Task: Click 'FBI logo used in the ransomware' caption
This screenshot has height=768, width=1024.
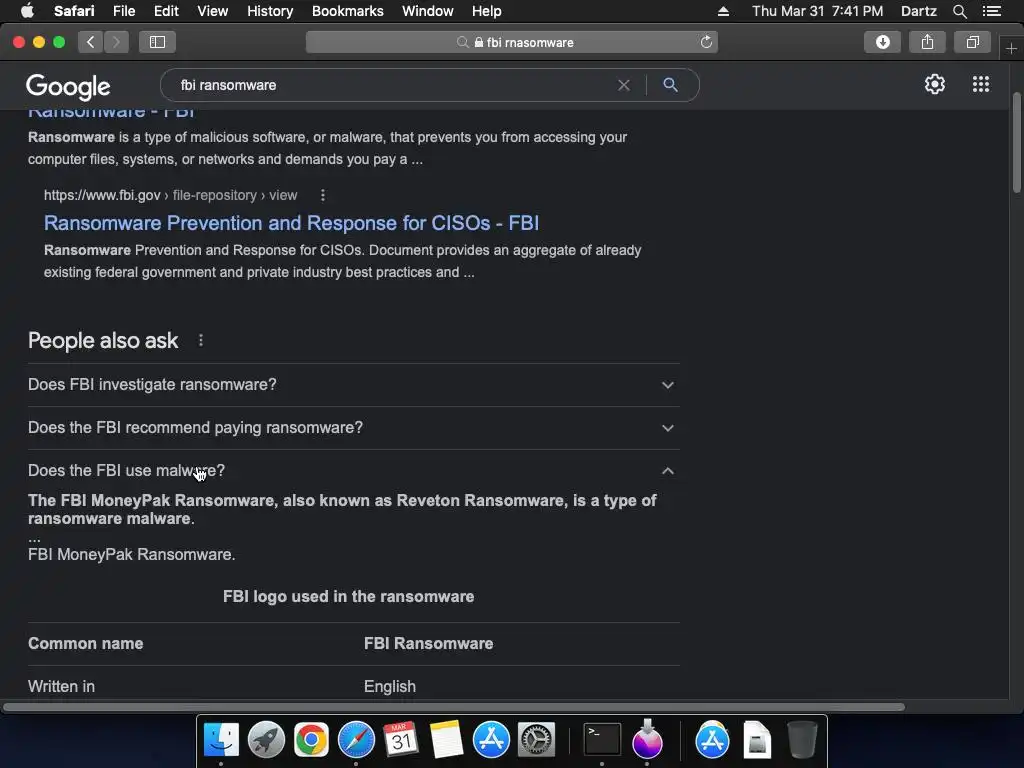Action: [349, 596]
